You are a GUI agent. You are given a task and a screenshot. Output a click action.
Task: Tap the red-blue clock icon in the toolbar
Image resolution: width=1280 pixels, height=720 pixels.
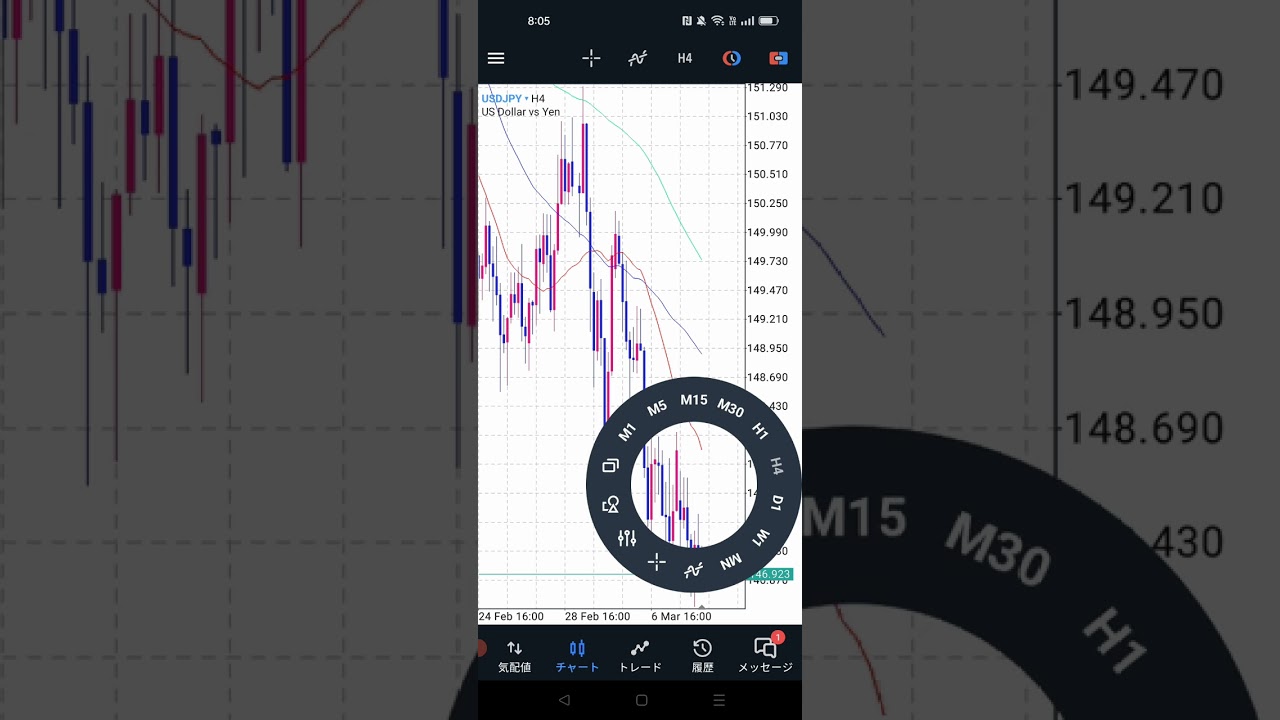point(732,58)
